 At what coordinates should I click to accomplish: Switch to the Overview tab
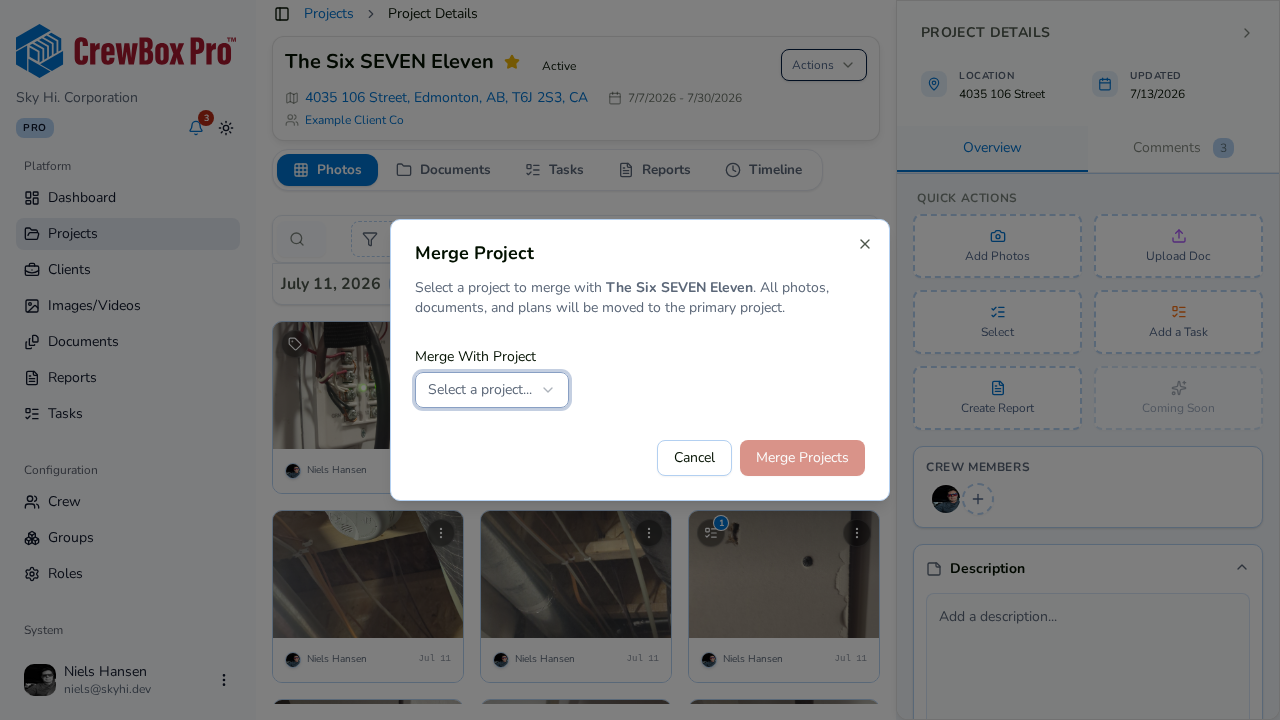(992, 148)
